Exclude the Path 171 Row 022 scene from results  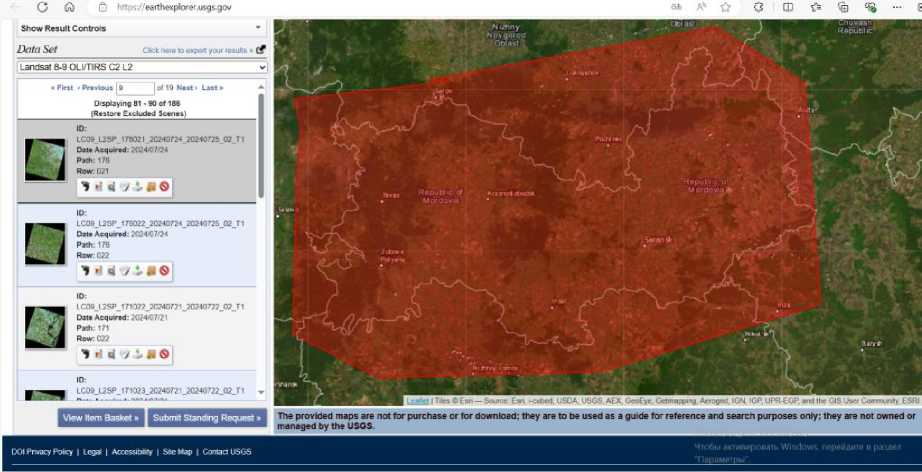coord(164,354)
